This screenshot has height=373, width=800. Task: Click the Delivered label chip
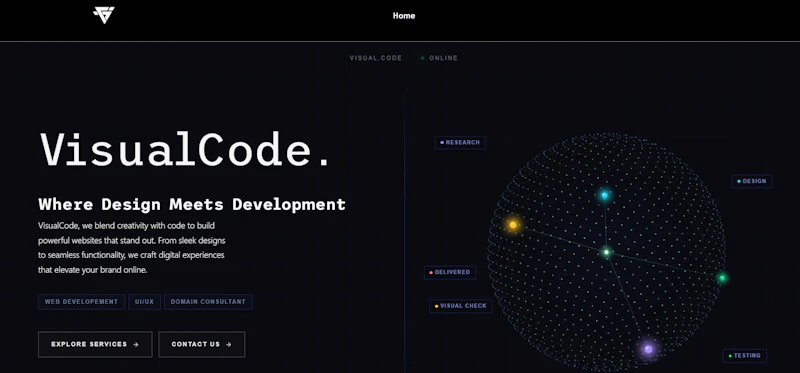[450, 272]
